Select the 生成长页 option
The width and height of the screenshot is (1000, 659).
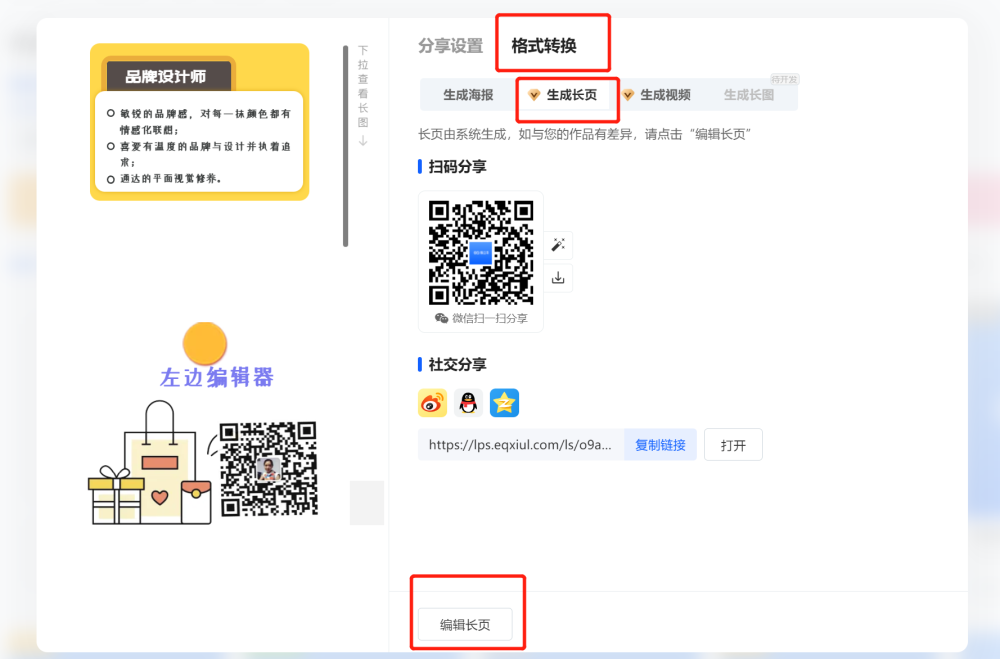point(563,95)
